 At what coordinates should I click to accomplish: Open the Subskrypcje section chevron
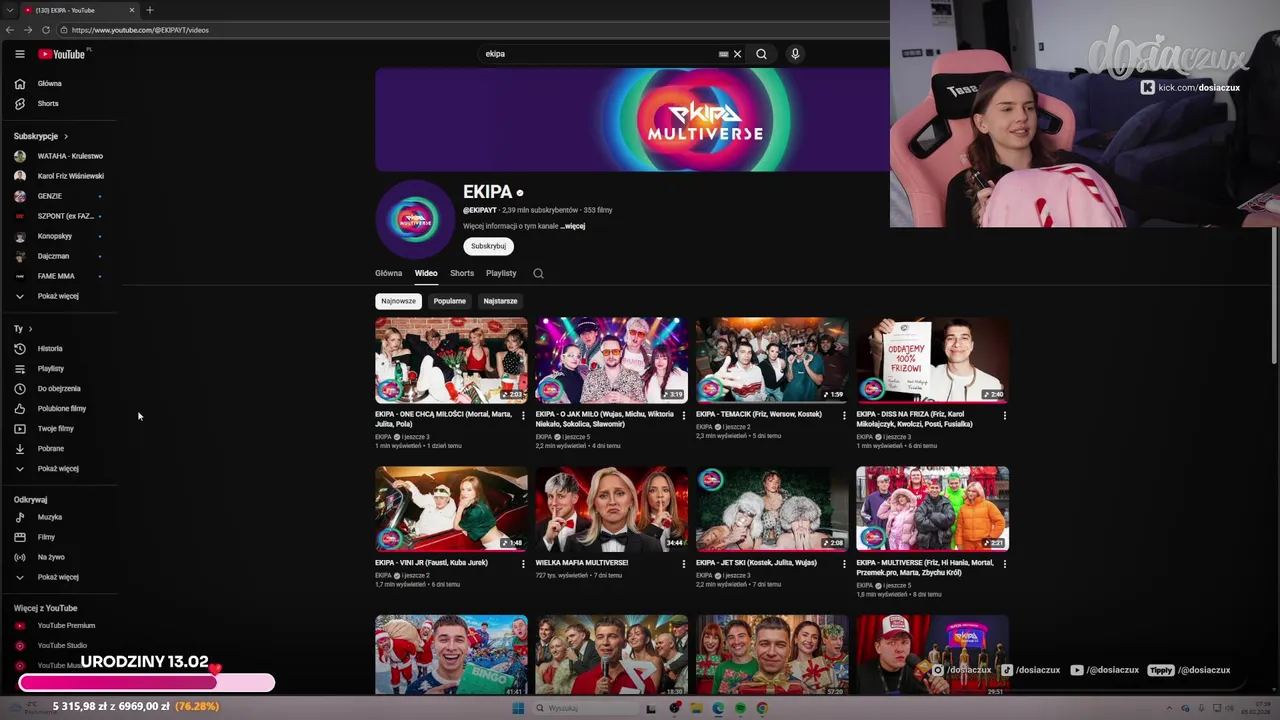tap(66, 136)
